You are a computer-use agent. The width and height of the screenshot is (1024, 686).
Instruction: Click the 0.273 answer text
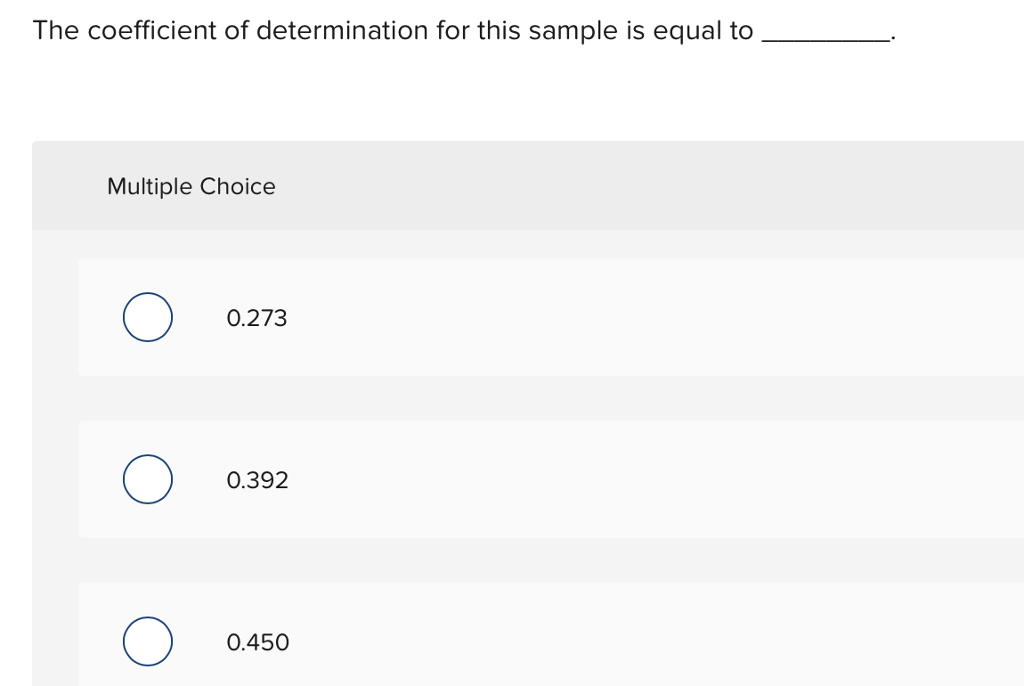(x=257, y=318)
